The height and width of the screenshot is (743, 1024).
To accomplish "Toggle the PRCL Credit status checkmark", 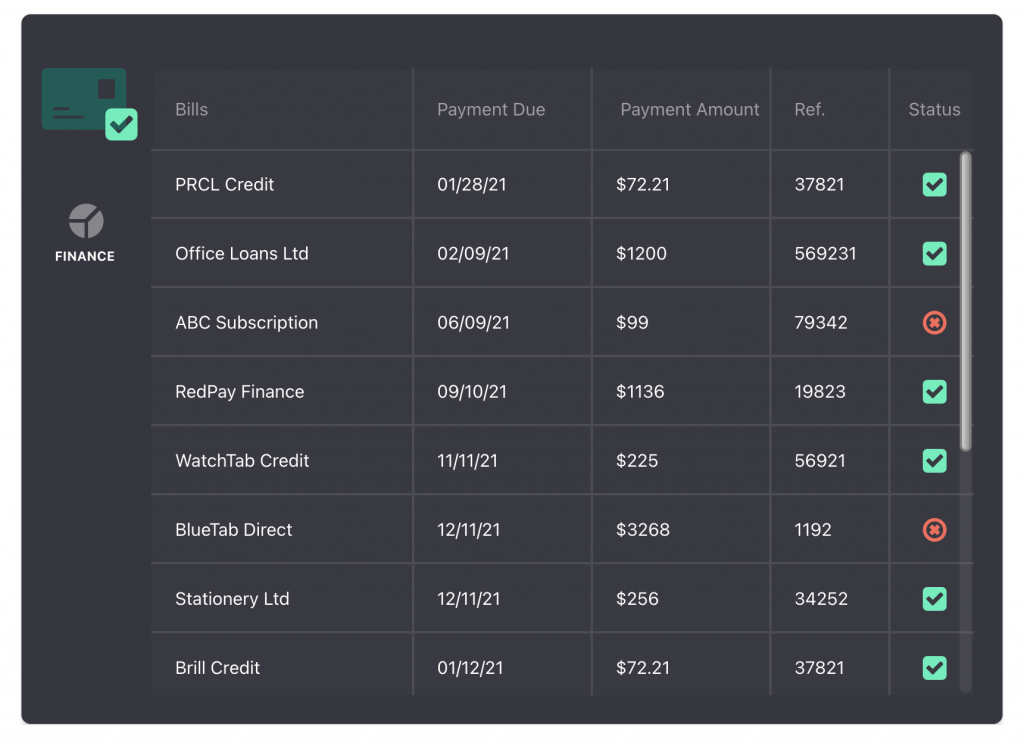I will [934, 185].
